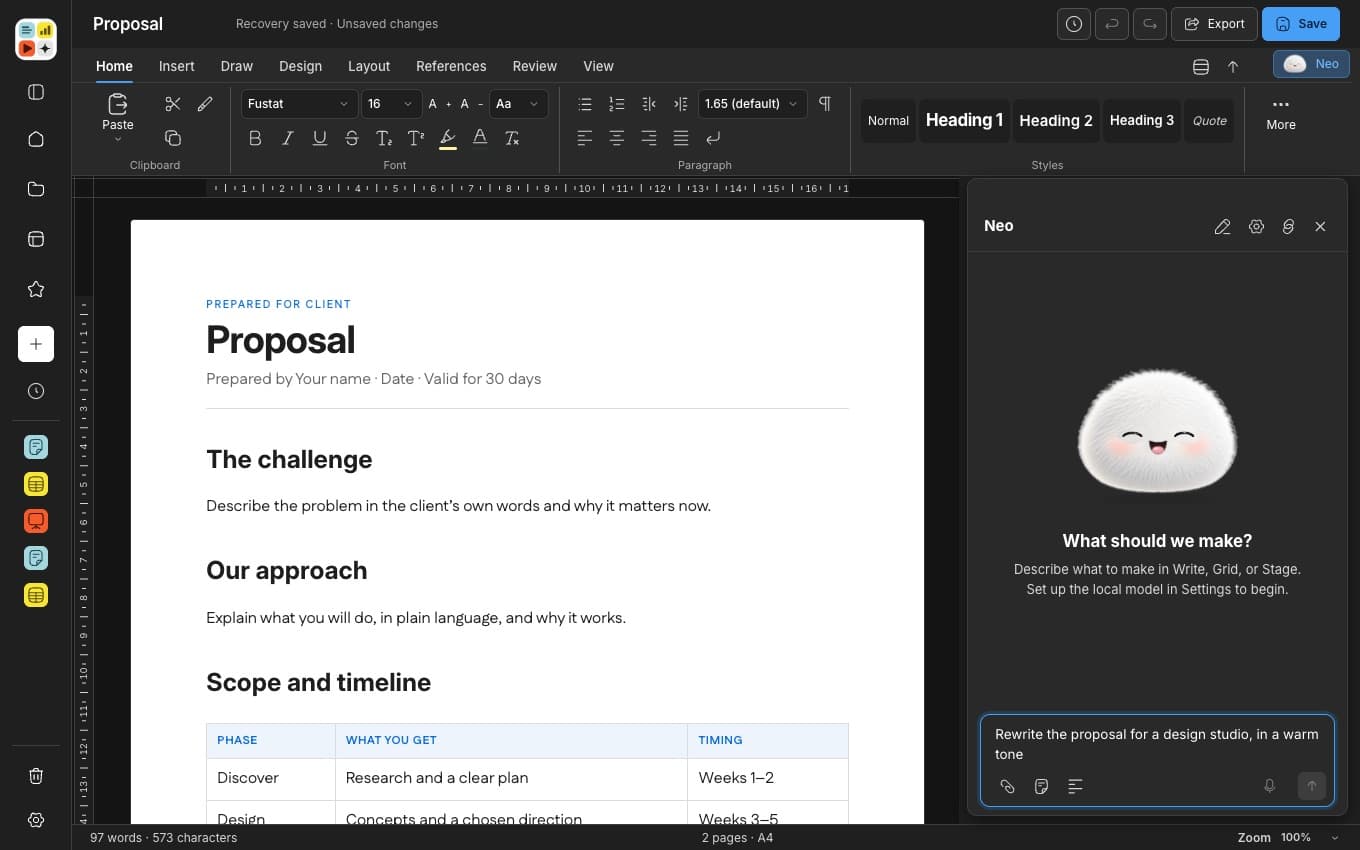Toggle subscript formatting
The width and height of the screenshot is (1360, 850).
pos(383,138)
